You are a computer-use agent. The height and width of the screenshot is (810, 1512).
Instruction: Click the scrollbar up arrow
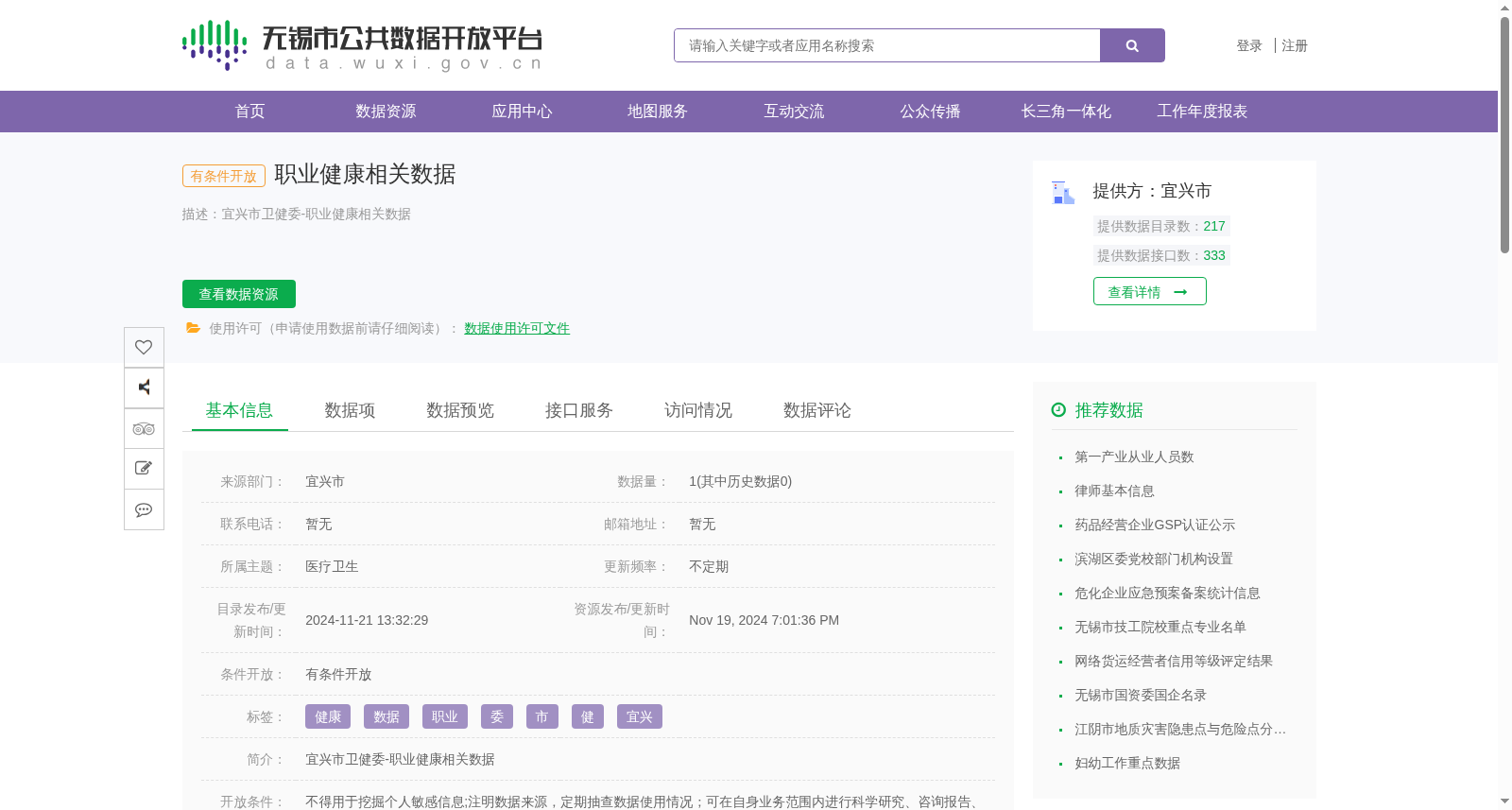pyautogui.click(x=1504, y=8)
